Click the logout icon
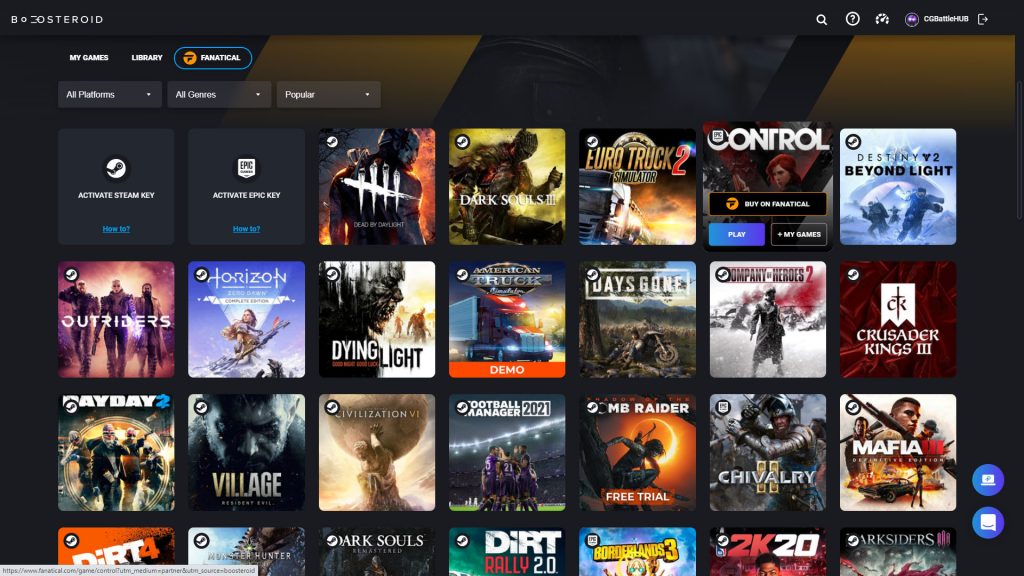Viewport: 1024px width, 576px height. (x=983, y=20)
